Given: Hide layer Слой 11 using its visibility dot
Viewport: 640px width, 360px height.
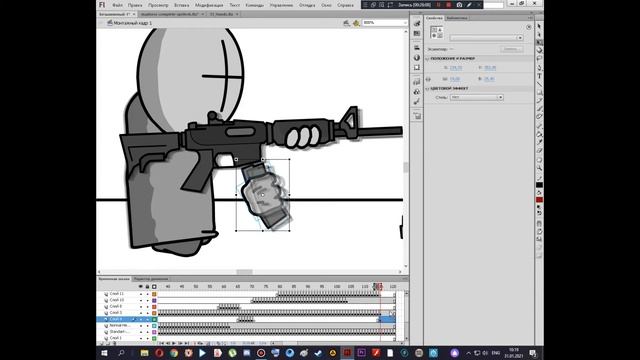Looking at the screenshot, I should [x=141, y=294].
